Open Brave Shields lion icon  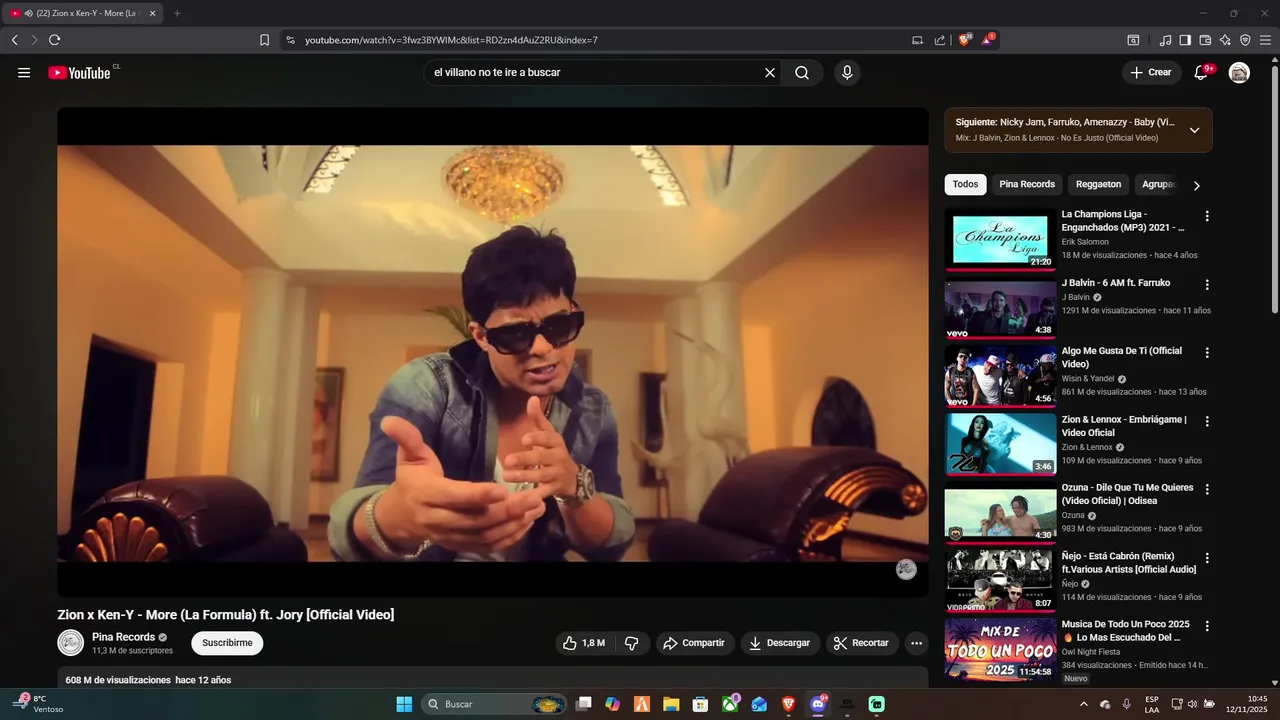(x=964, y=40)
